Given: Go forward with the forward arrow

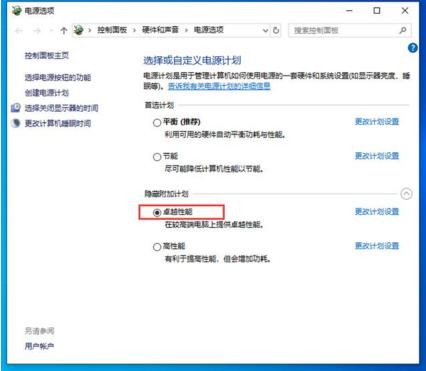Looking at the screenshot, I should tap(37, 31).
